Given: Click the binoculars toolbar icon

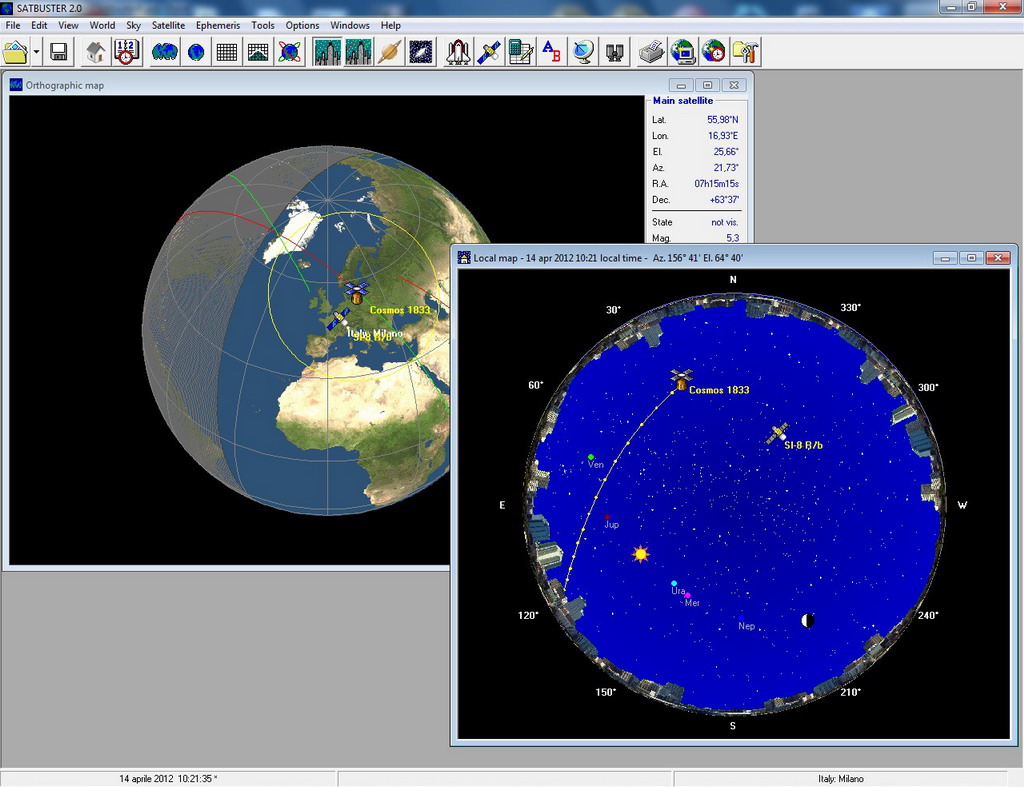Looking at the screenshot, I should 615,52.
